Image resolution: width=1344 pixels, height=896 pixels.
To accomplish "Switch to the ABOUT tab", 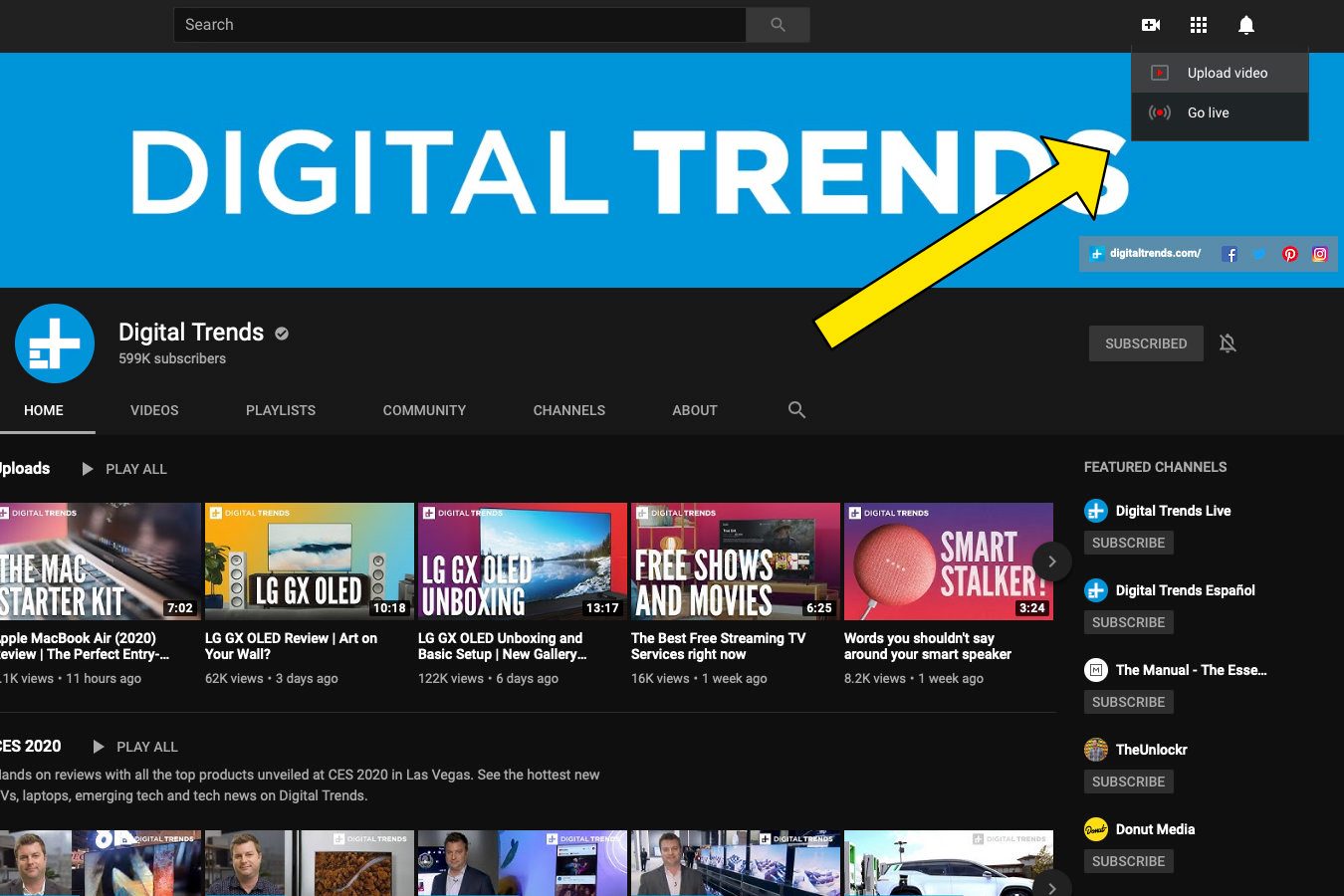I will [x=695, y=410].
